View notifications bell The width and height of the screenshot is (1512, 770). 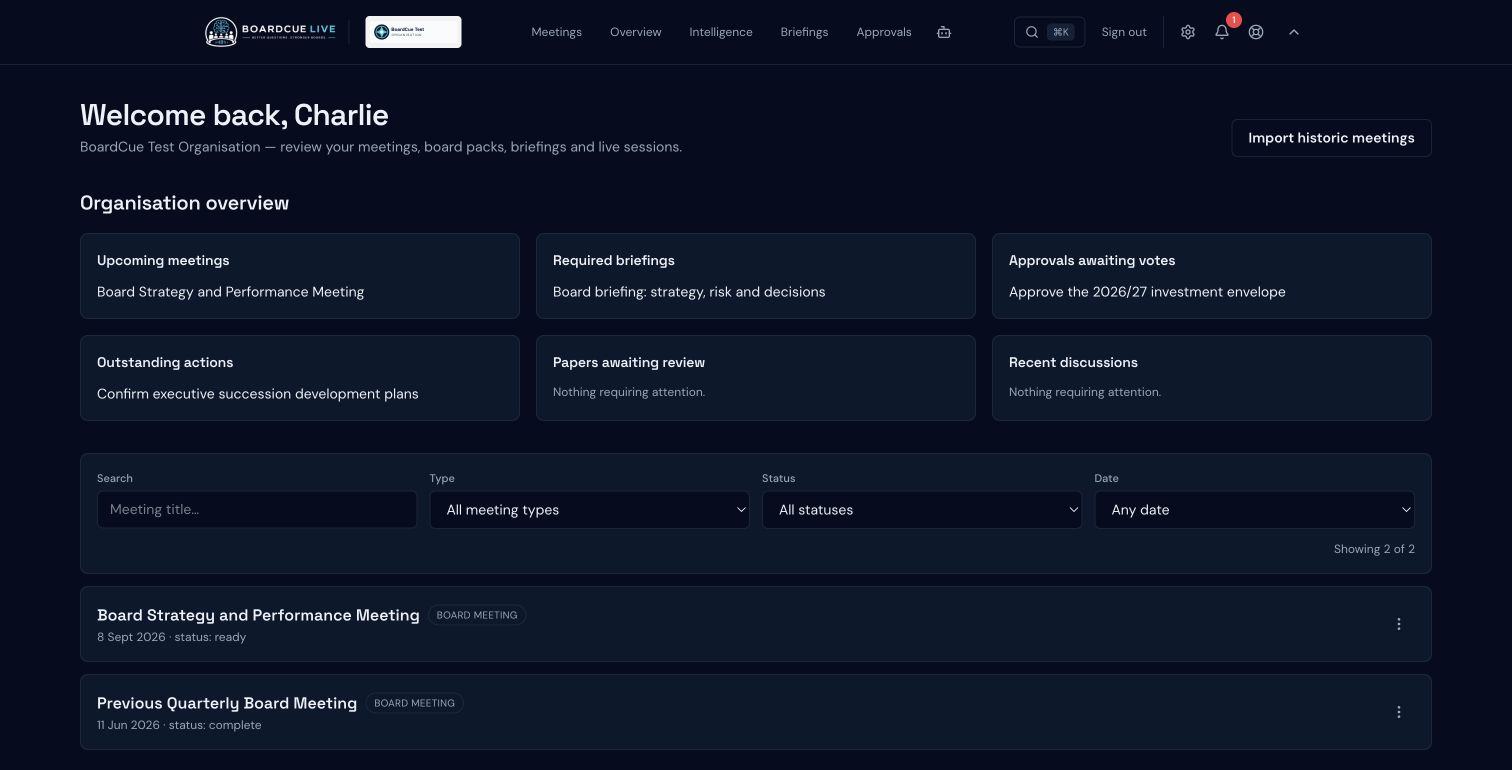pos(1222,32)
